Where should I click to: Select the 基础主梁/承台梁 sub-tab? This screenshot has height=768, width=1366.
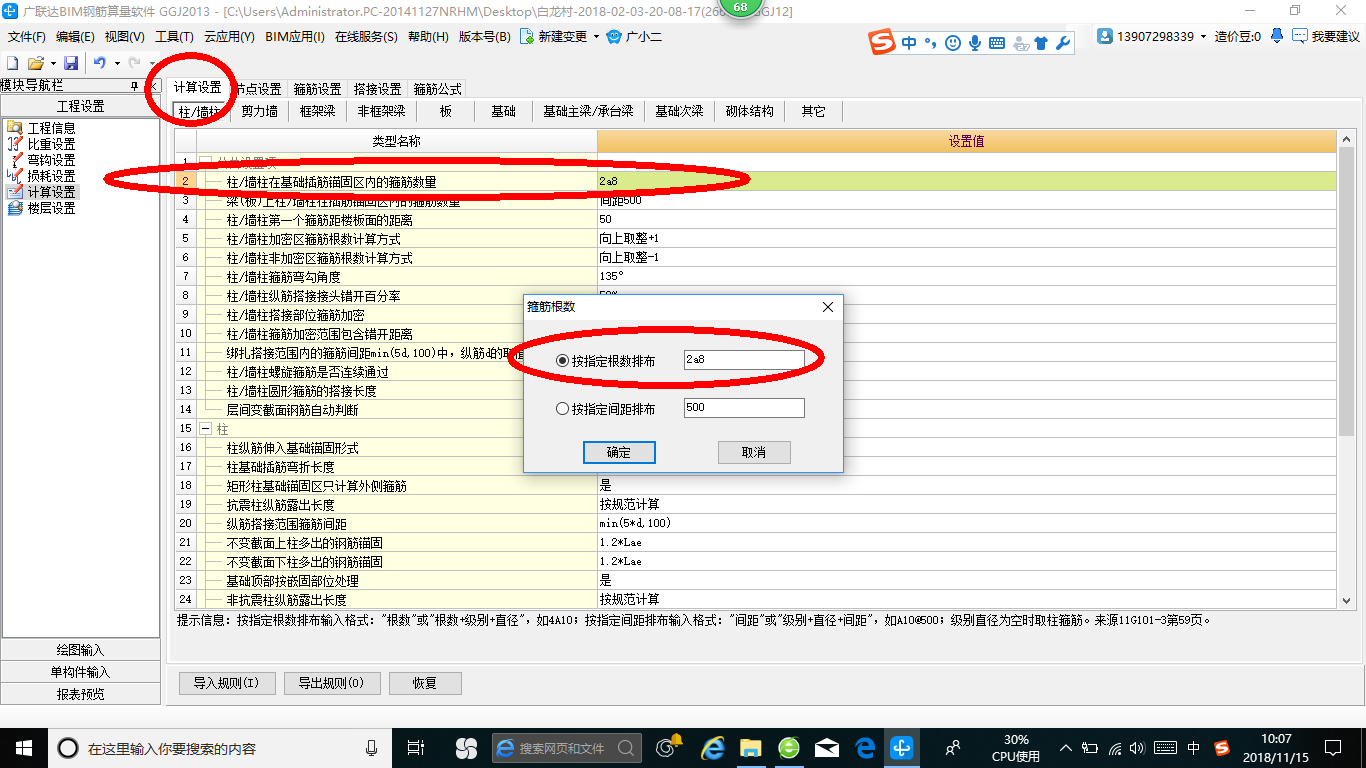[588, 111]
